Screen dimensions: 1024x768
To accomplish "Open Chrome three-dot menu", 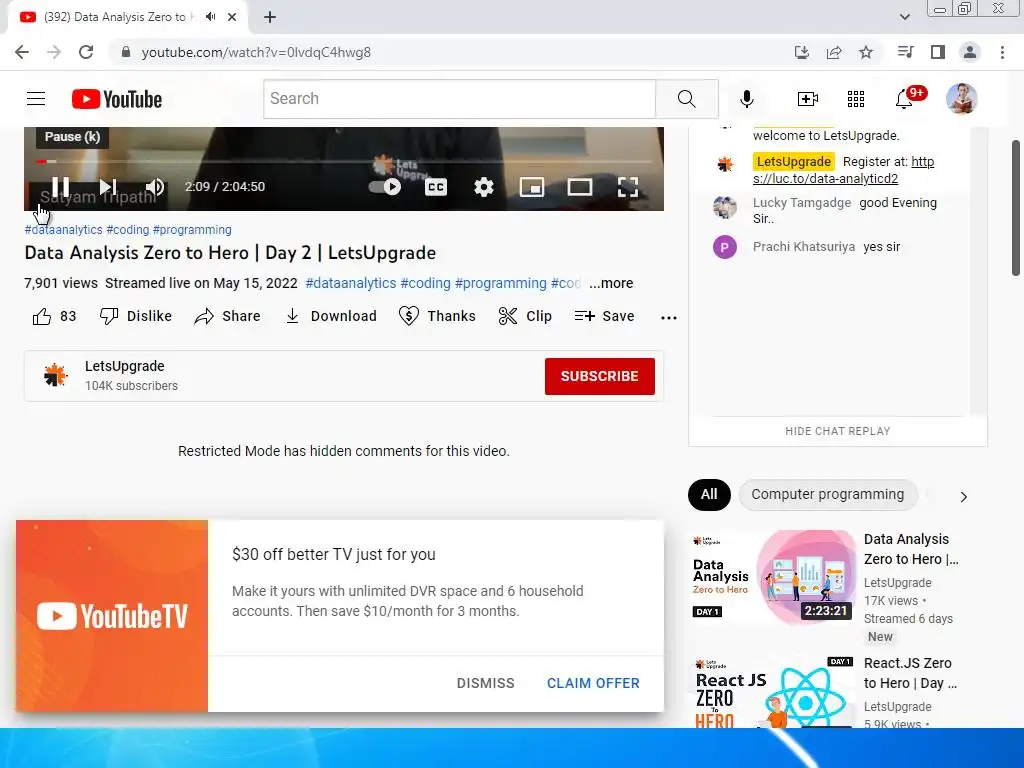I will (1002, 52).
